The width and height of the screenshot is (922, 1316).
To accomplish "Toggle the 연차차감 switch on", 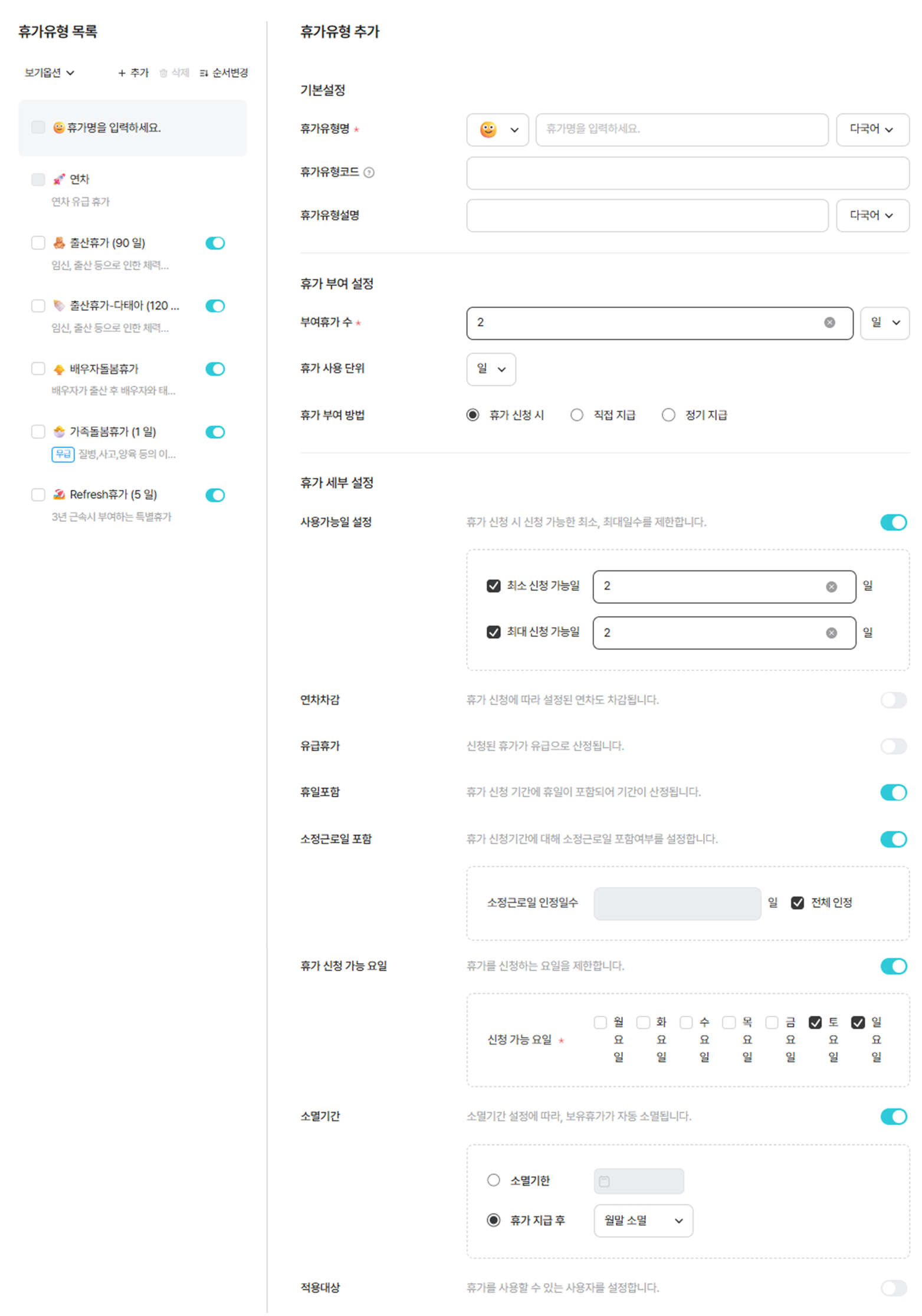I will click(x=893, y=700).
